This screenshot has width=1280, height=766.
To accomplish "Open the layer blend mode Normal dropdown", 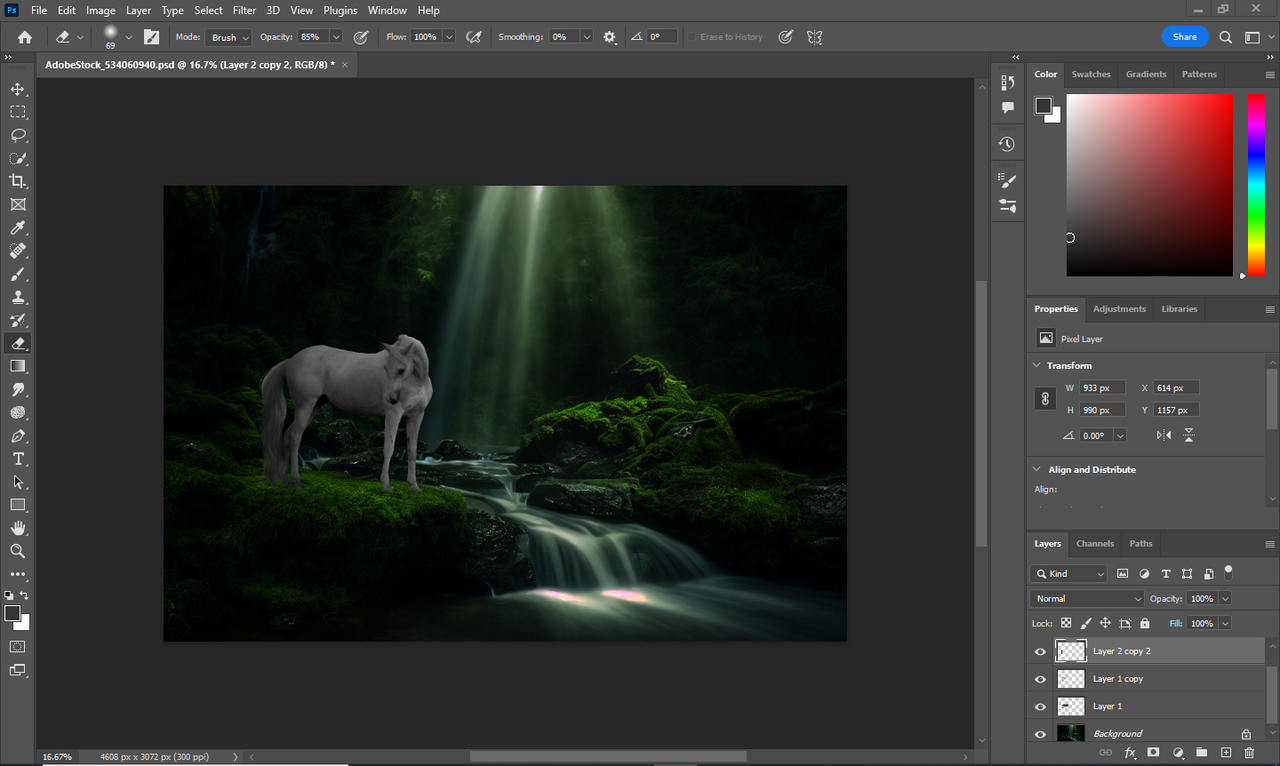I will [1086, 599].
